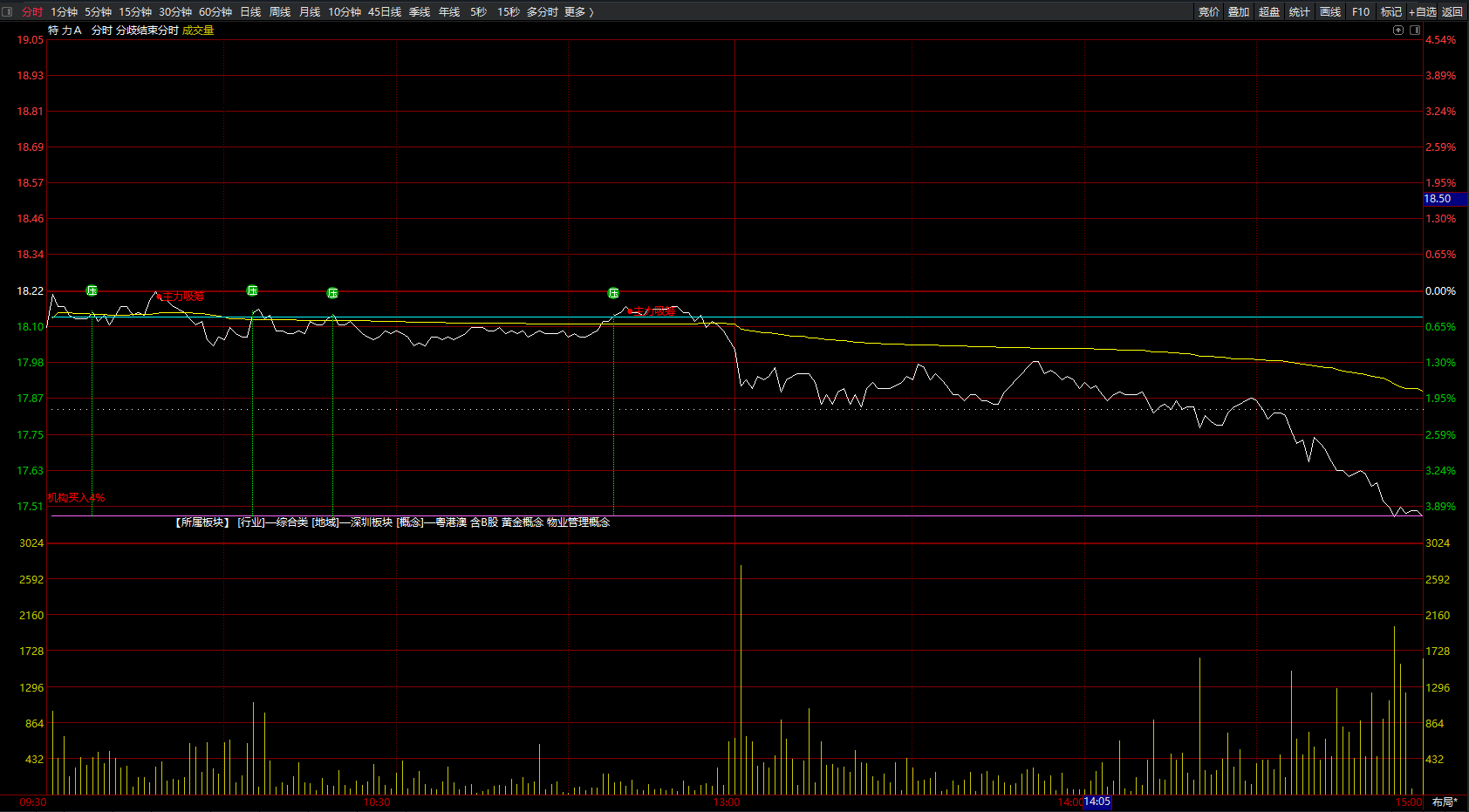Click the 3024 volume axis label on left

[x=31, y=542]
